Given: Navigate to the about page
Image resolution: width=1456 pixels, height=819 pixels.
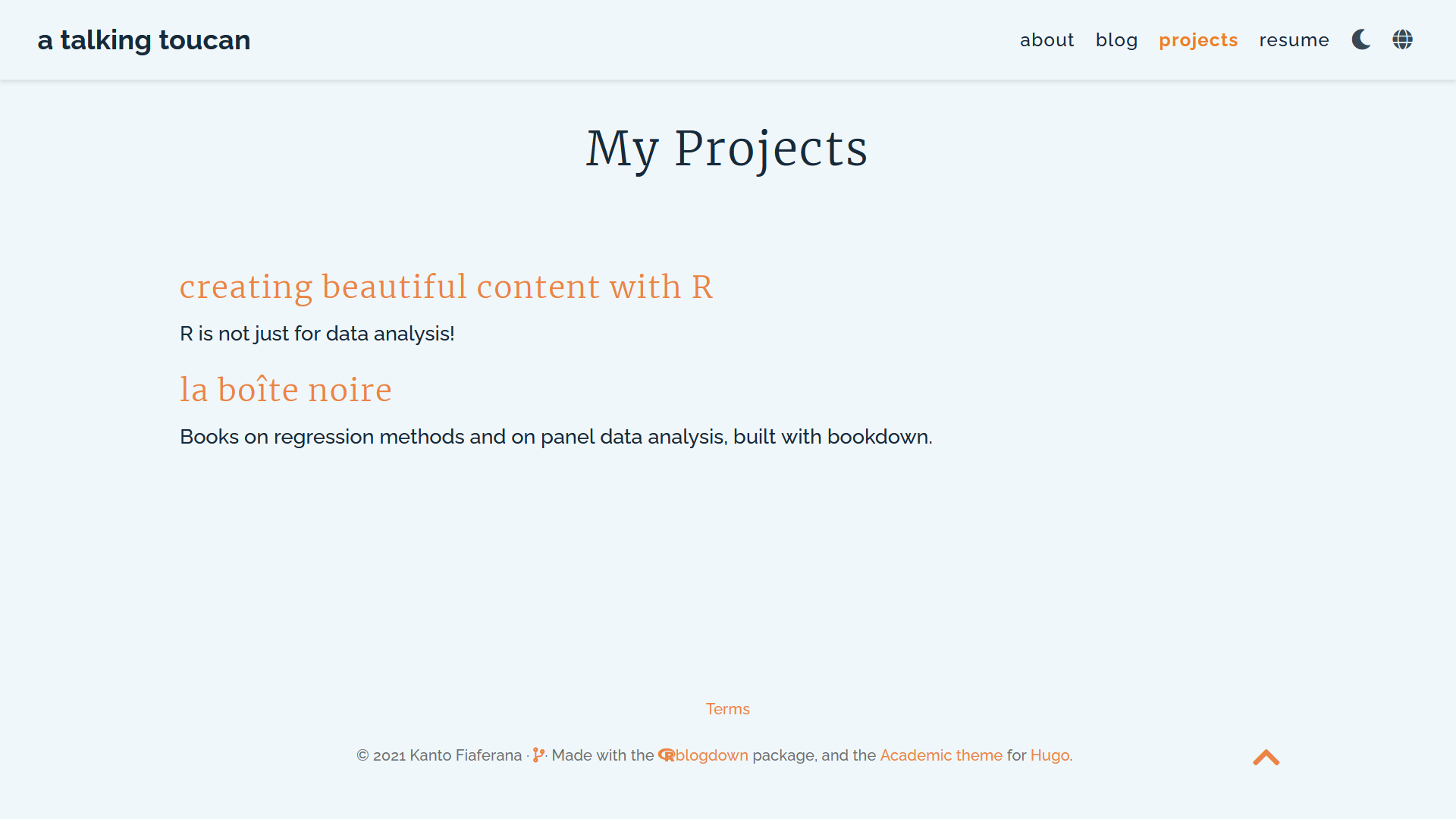Looking at the screenshot, I should click(1047, 40).
